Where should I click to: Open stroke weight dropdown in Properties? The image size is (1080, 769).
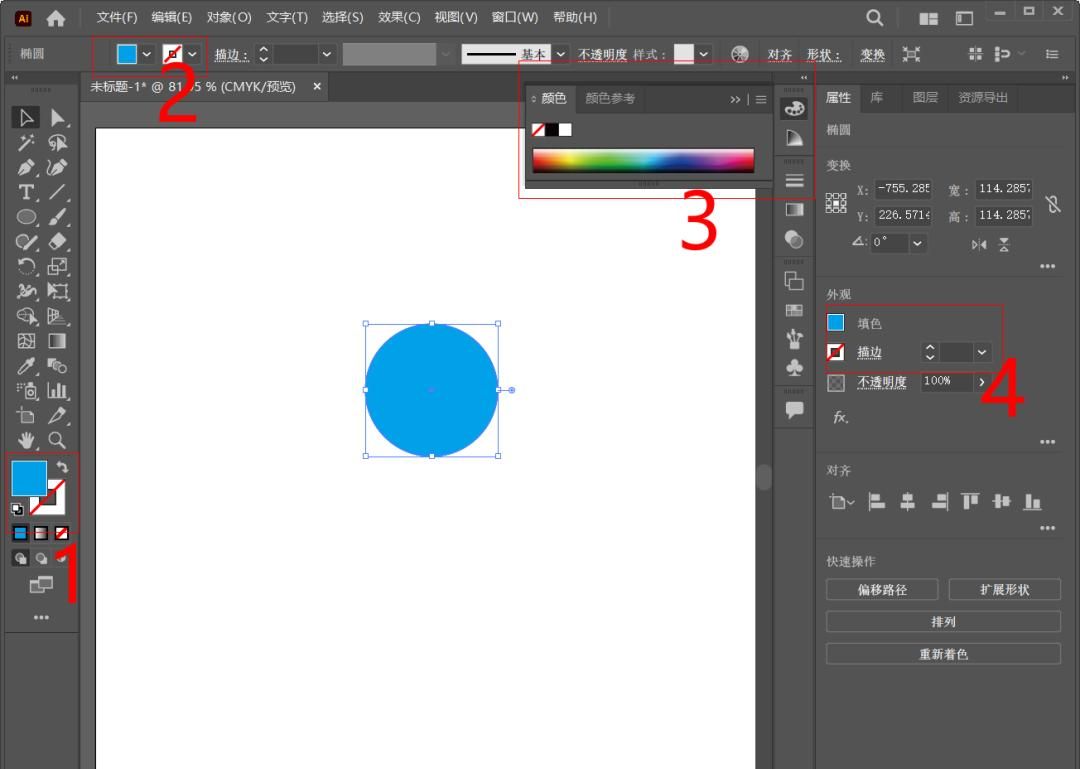click(982, 352)
